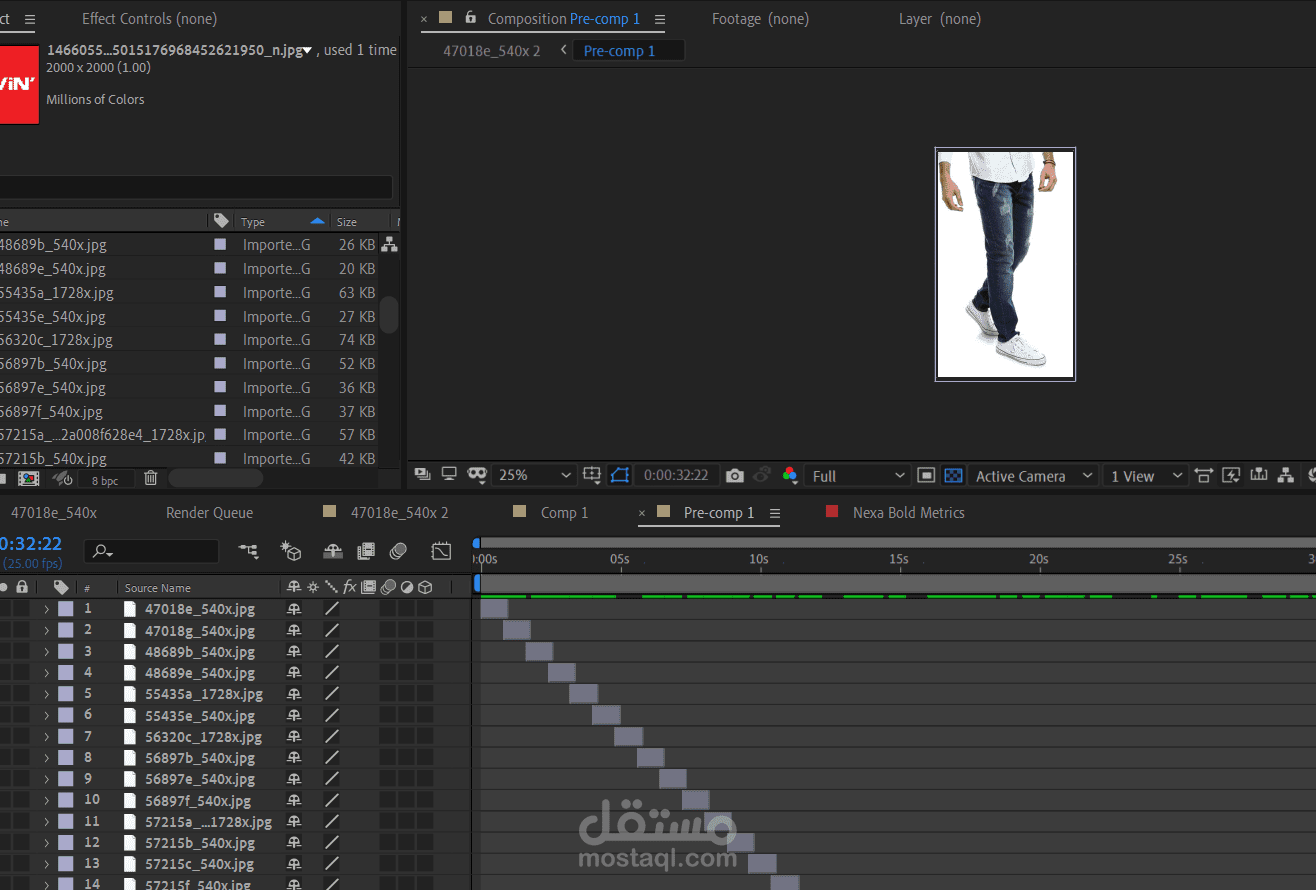
Task: Expand layer 1 47018e_540x.jpg properties
Action: click(x=46, y=608)
